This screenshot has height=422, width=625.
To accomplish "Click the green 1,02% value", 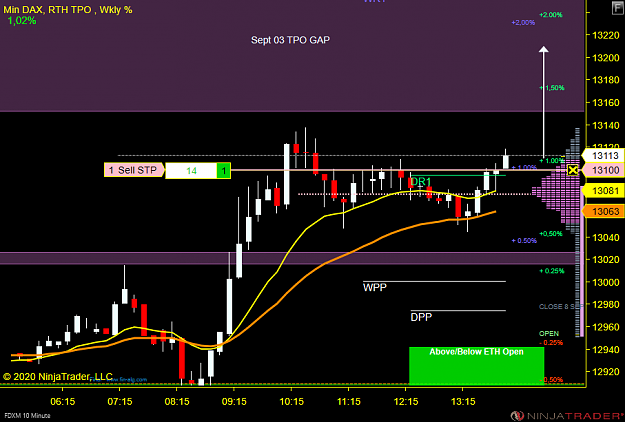I will pos(22,21).
